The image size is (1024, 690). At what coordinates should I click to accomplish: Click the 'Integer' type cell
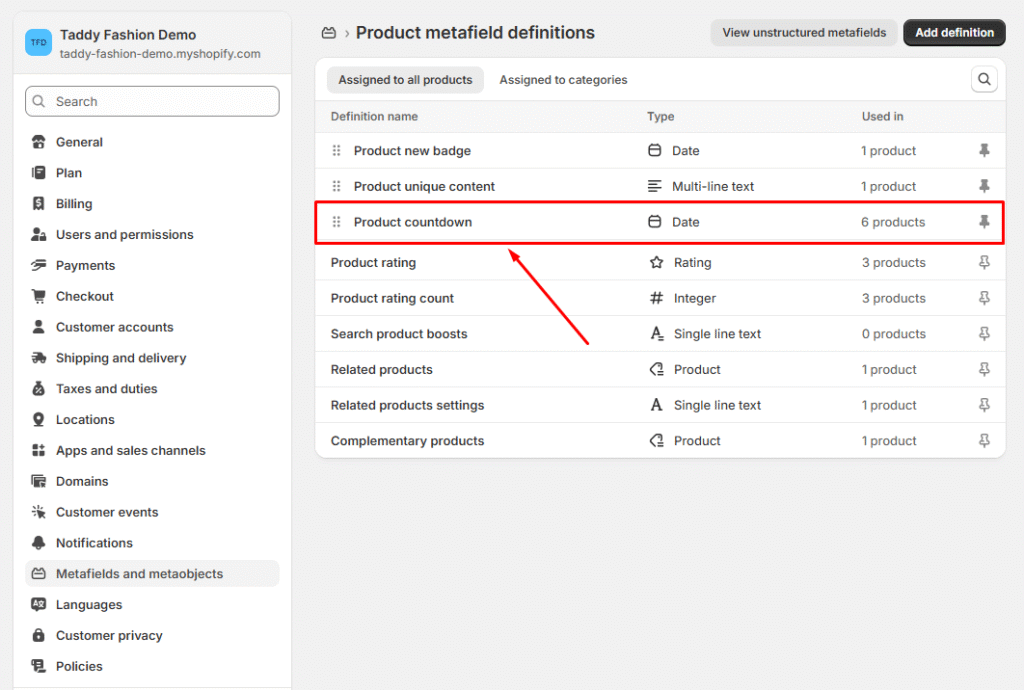pos(695,298)
